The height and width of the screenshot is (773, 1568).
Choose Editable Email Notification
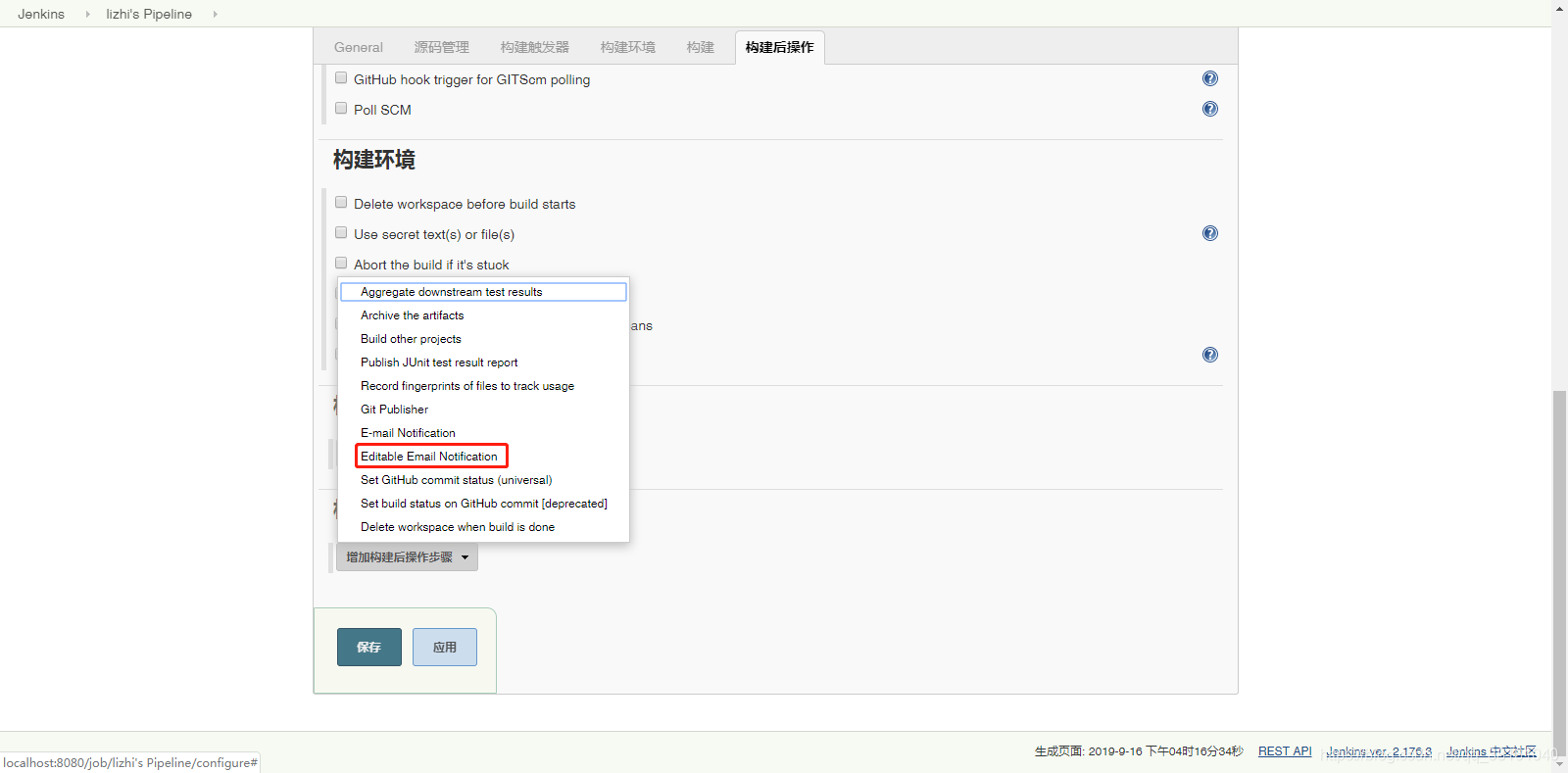[483, 457]
